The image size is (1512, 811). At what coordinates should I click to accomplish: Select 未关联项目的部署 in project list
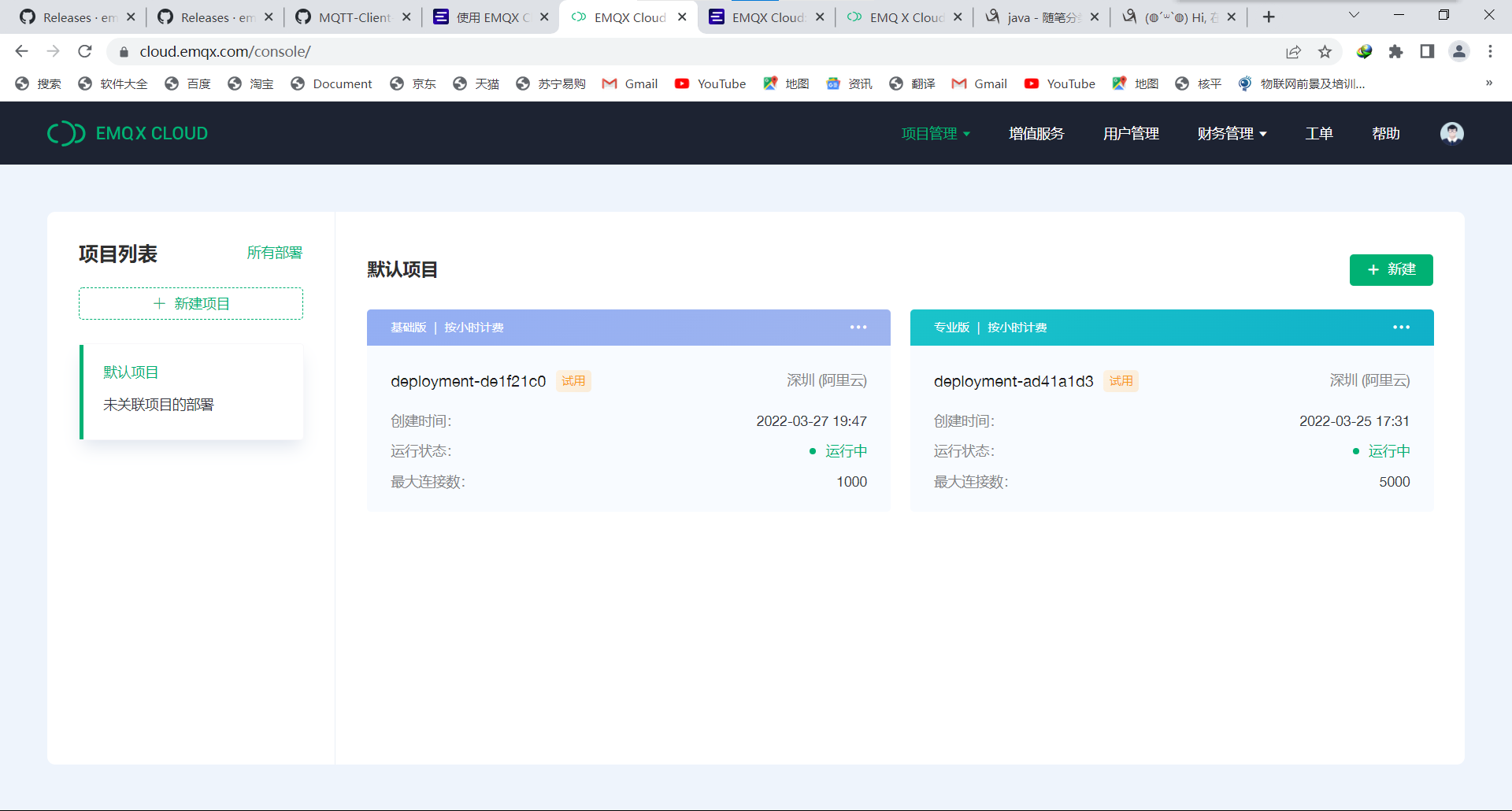click(x=158, y=405)
